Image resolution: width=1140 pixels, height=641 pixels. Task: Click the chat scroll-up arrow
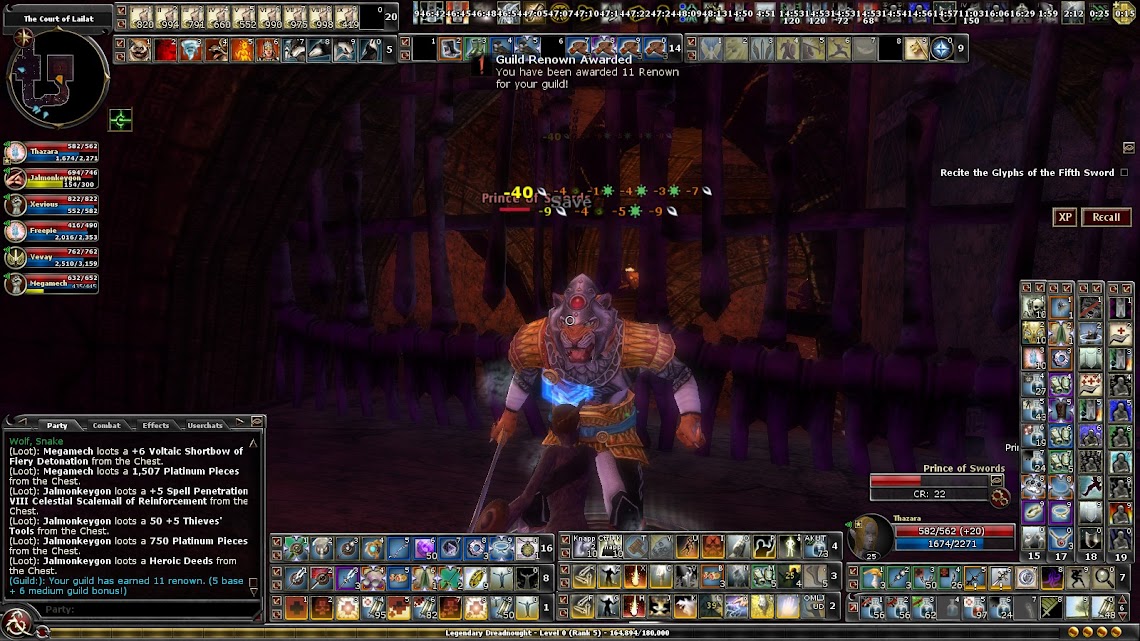254,443
